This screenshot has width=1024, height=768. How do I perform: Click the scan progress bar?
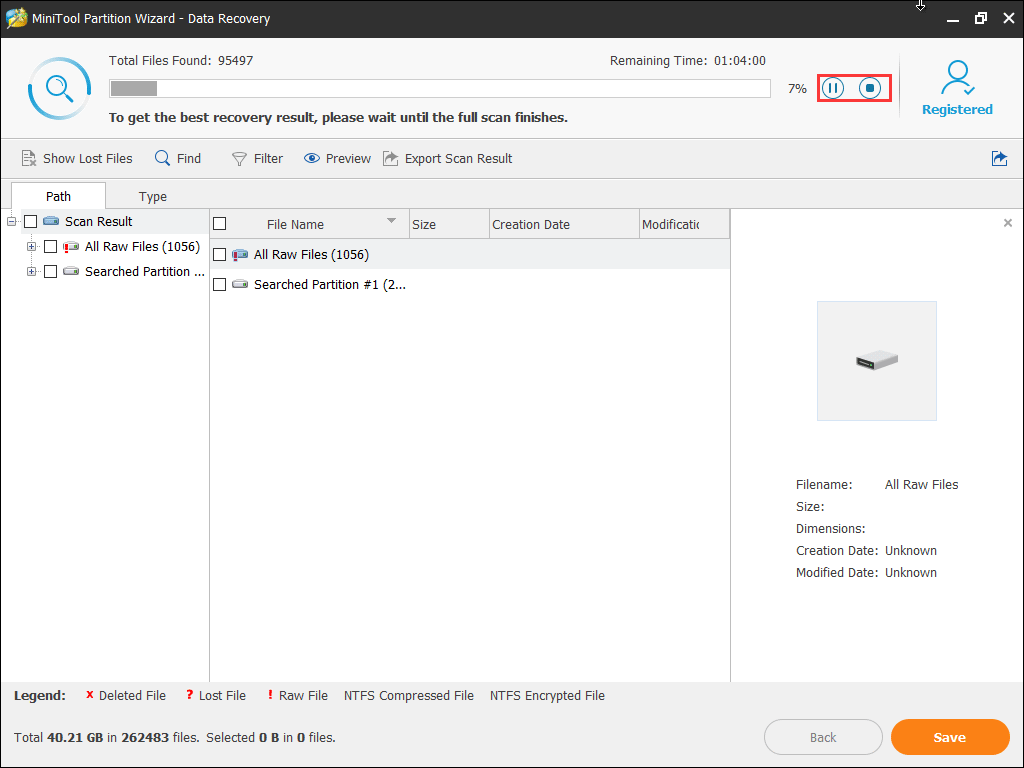(x=440, y=89)
